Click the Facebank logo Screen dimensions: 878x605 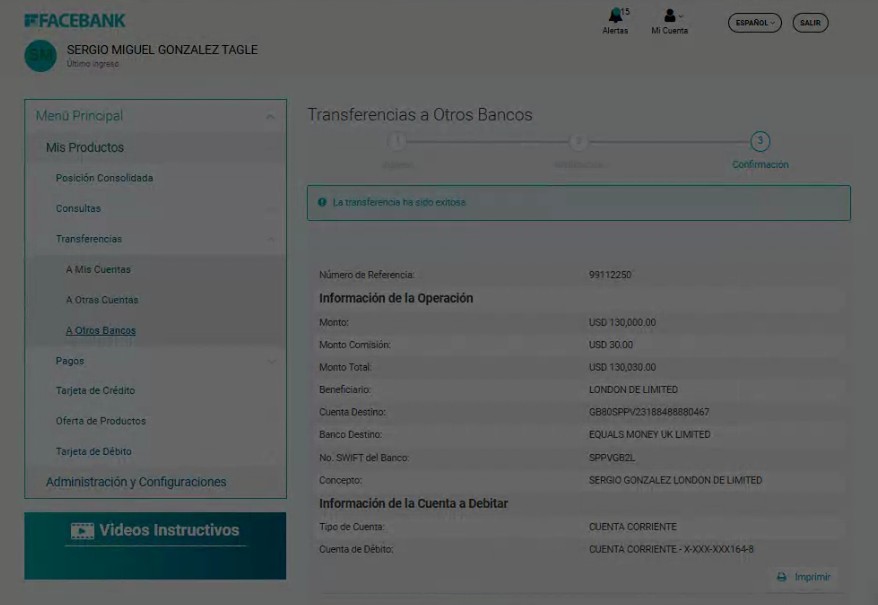[x=75, y=20]
